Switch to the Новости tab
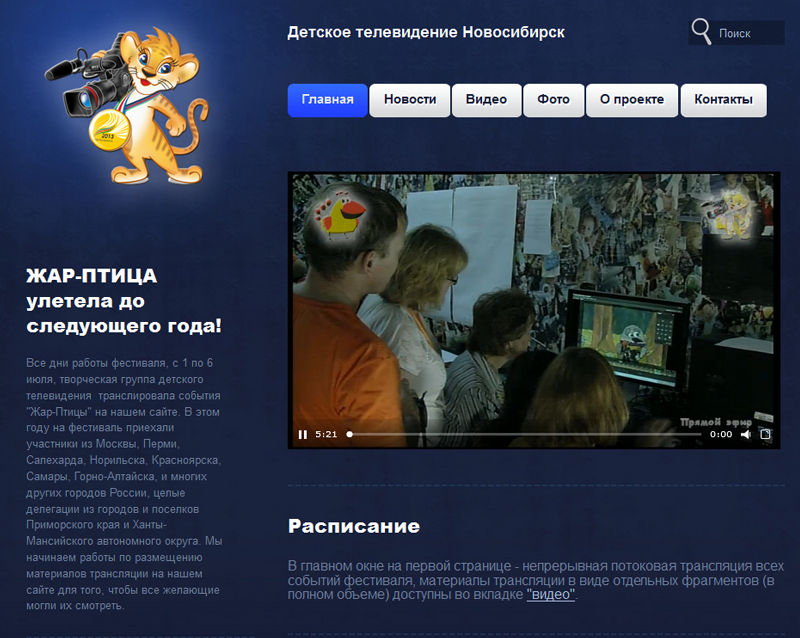The image size is (800, 638). coord(410,100)
